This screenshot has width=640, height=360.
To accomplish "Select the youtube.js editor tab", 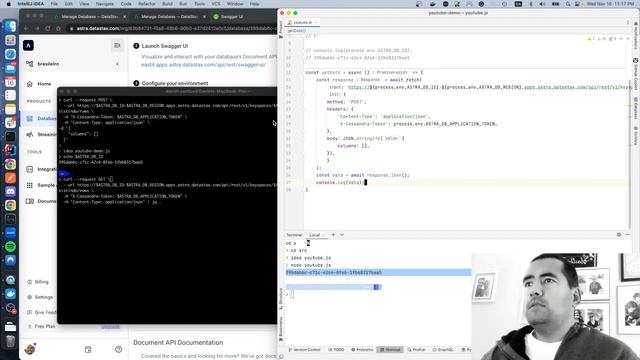I will coord(302,22).
